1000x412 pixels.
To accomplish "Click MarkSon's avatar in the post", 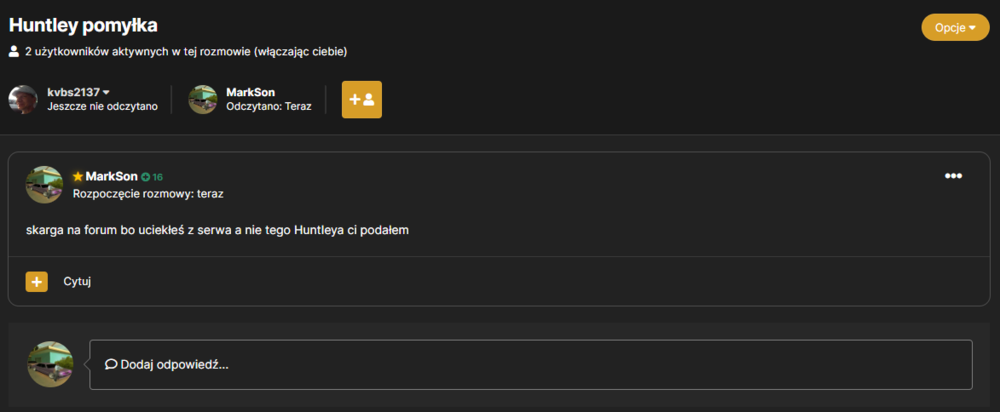I will (44, 185).
